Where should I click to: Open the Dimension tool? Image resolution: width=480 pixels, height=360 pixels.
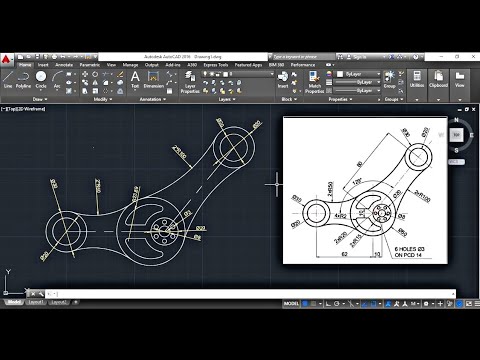click(x=154, y=80)
